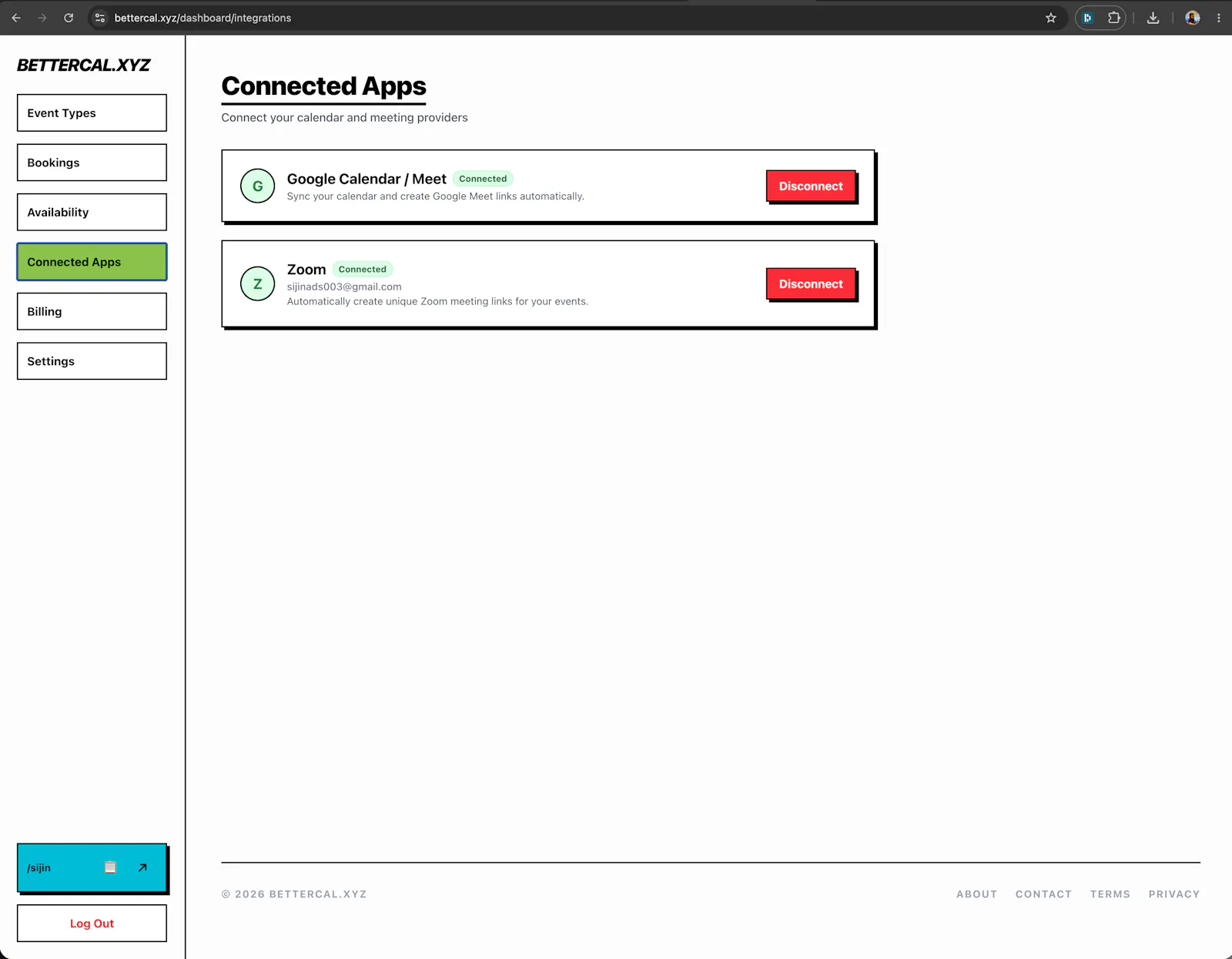Click the browser forward arrow
The image size is (1232, 959).
tap(42, 18)
